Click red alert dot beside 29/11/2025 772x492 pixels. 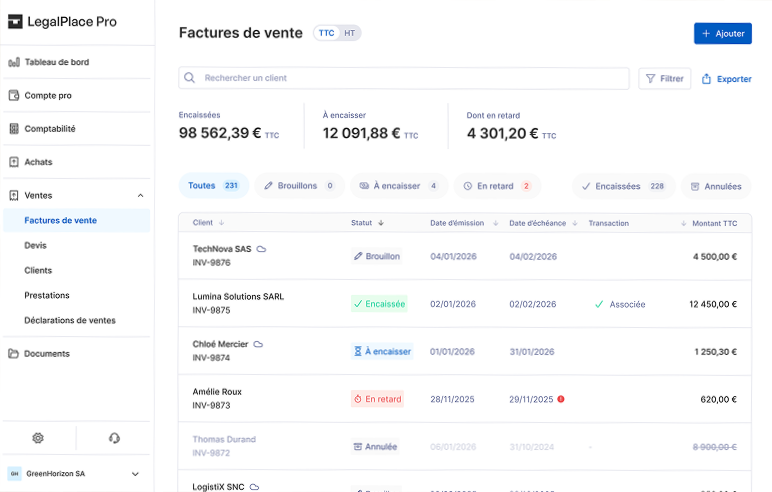point(561,399)
